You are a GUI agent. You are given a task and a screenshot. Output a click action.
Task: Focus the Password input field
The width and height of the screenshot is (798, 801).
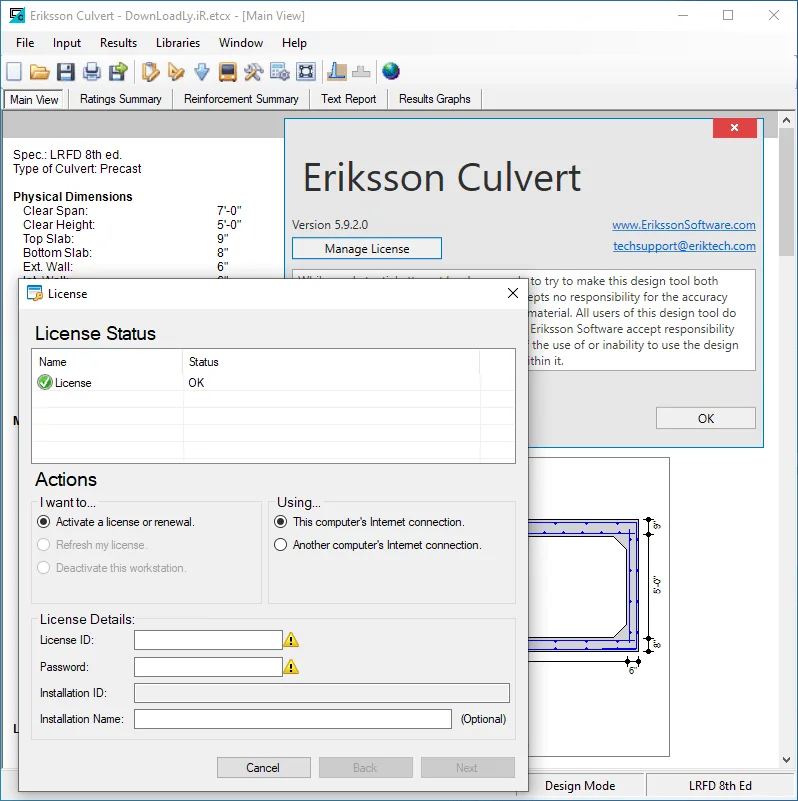click(x=208, y=667)
